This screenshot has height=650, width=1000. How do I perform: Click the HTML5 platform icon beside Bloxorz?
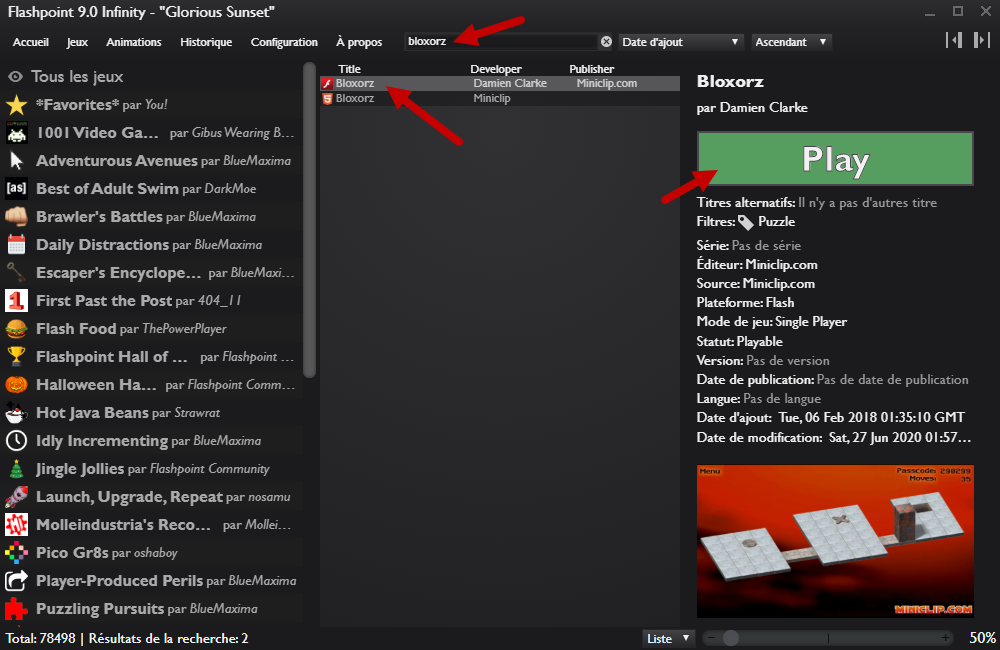tap(327, 98)
